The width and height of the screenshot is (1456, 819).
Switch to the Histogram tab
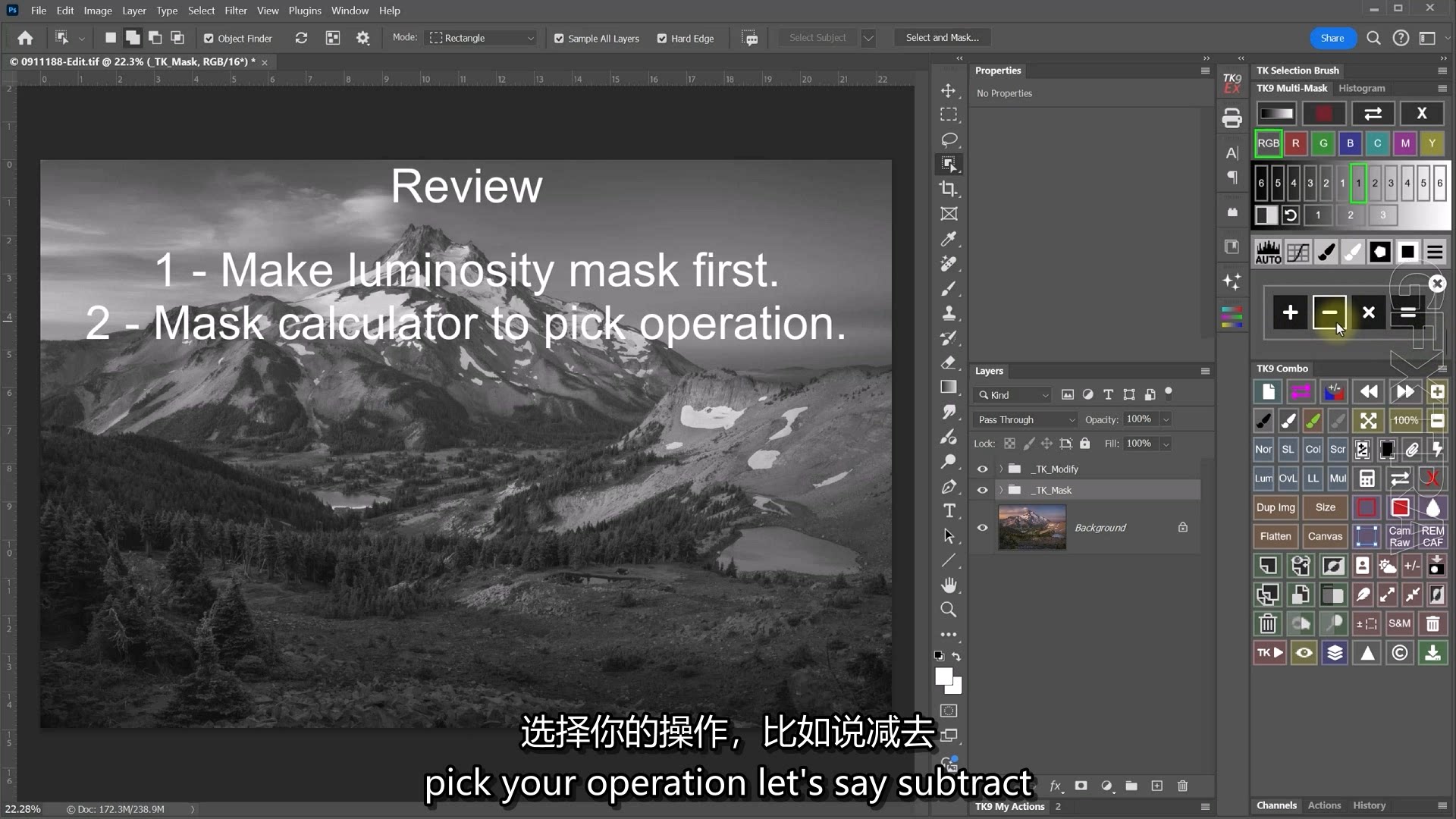click(x=1361, y=88)
